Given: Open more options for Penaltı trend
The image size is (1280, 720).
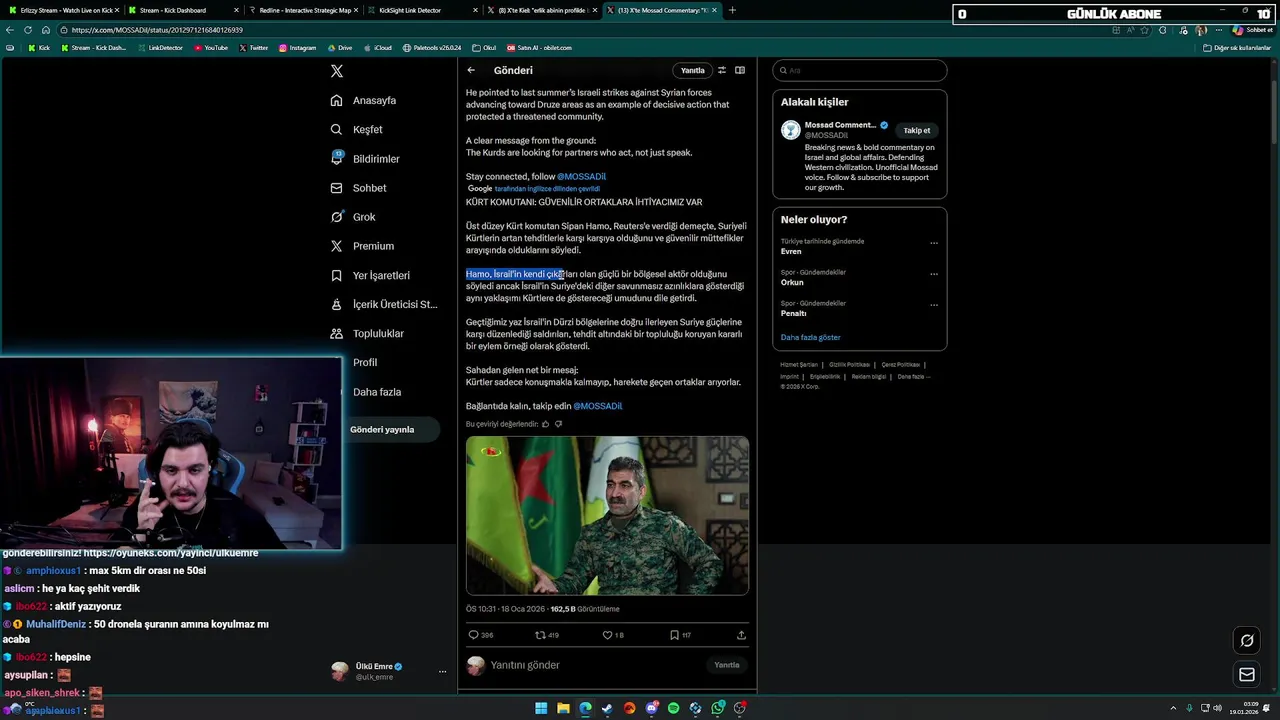Looking at the screenshot, I should (934, 305).
